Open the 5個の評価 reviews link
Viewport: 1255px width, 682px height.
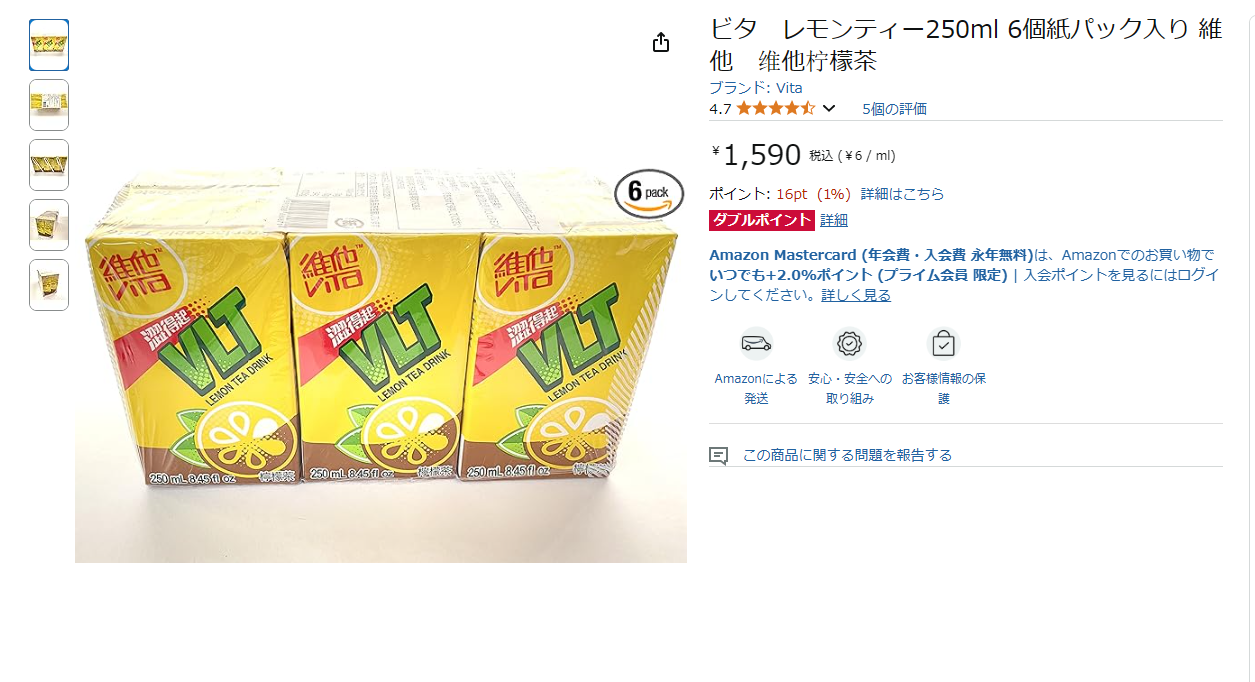[x=894, y=109]
